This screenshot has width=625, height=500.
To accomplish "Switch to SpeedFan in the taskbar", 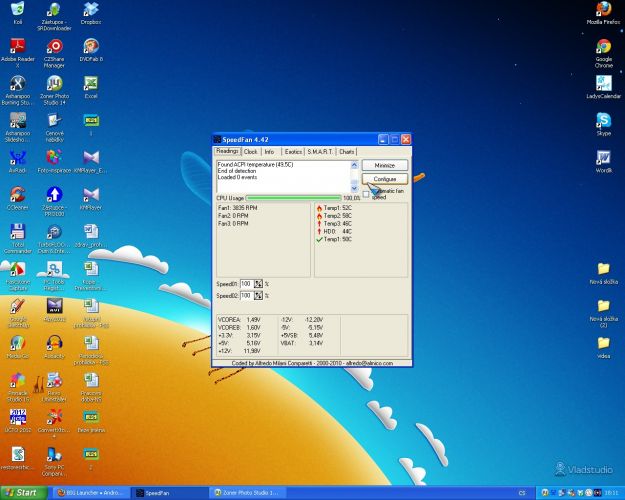I will point(169,493).
